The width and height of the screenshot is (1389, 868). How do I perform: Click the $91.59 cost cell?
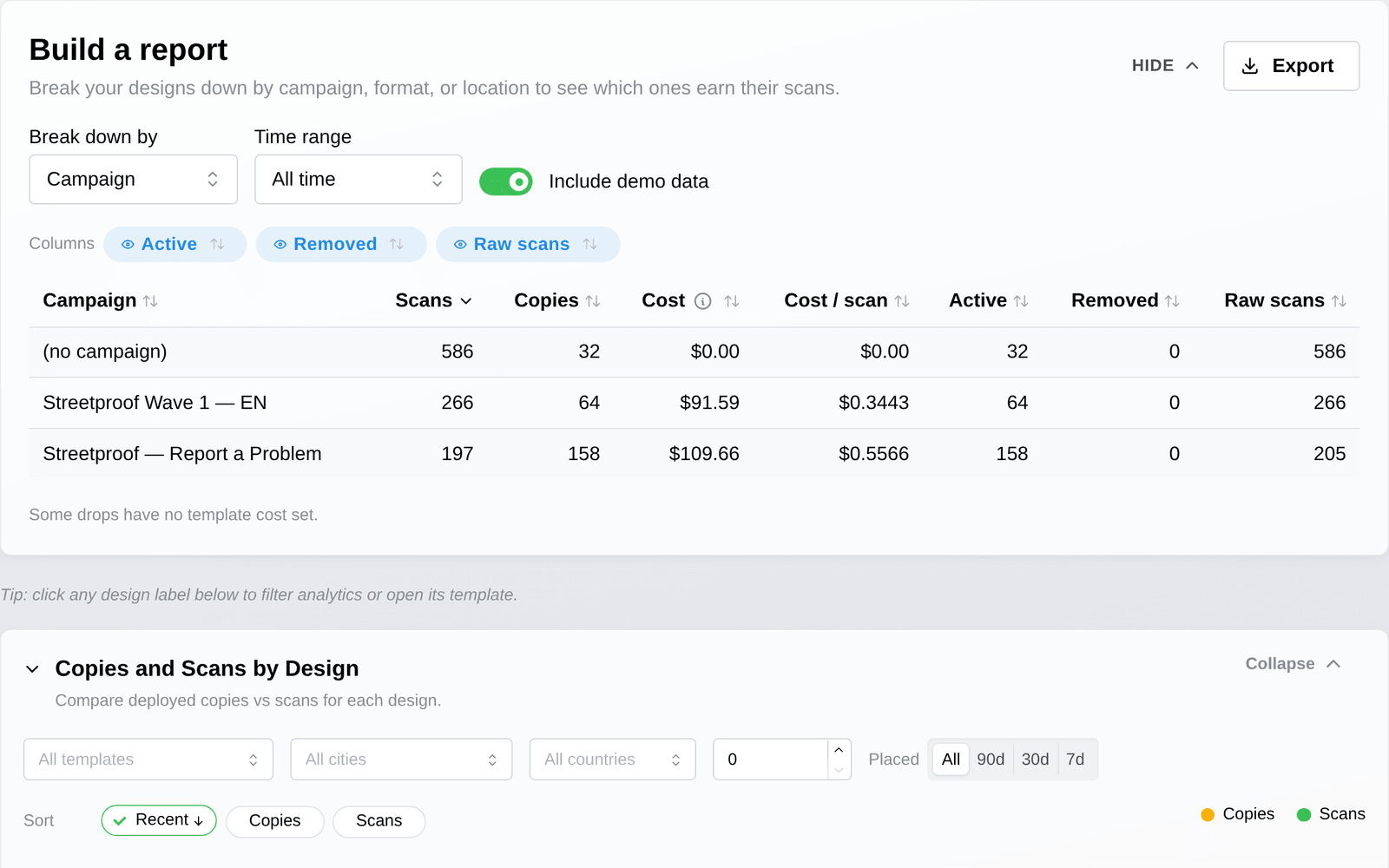(709, 403)
